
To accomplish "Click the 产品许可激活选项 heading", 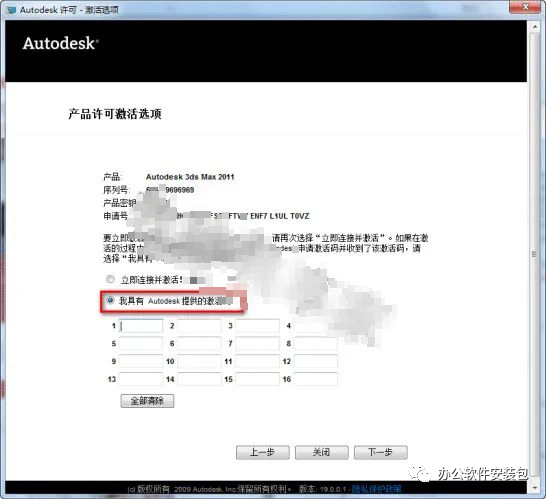I will click(115, 114).
